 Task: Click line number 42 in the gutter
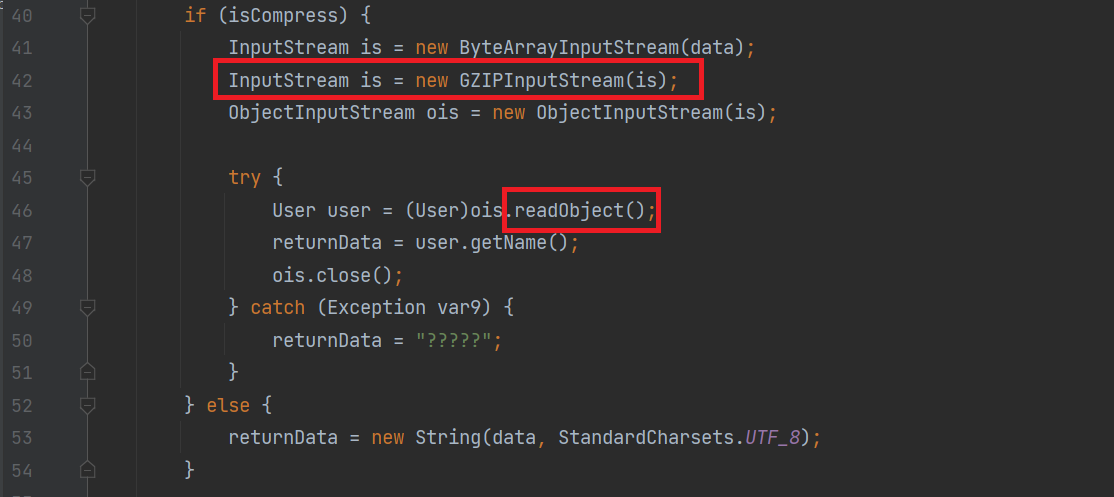point(20,81)
